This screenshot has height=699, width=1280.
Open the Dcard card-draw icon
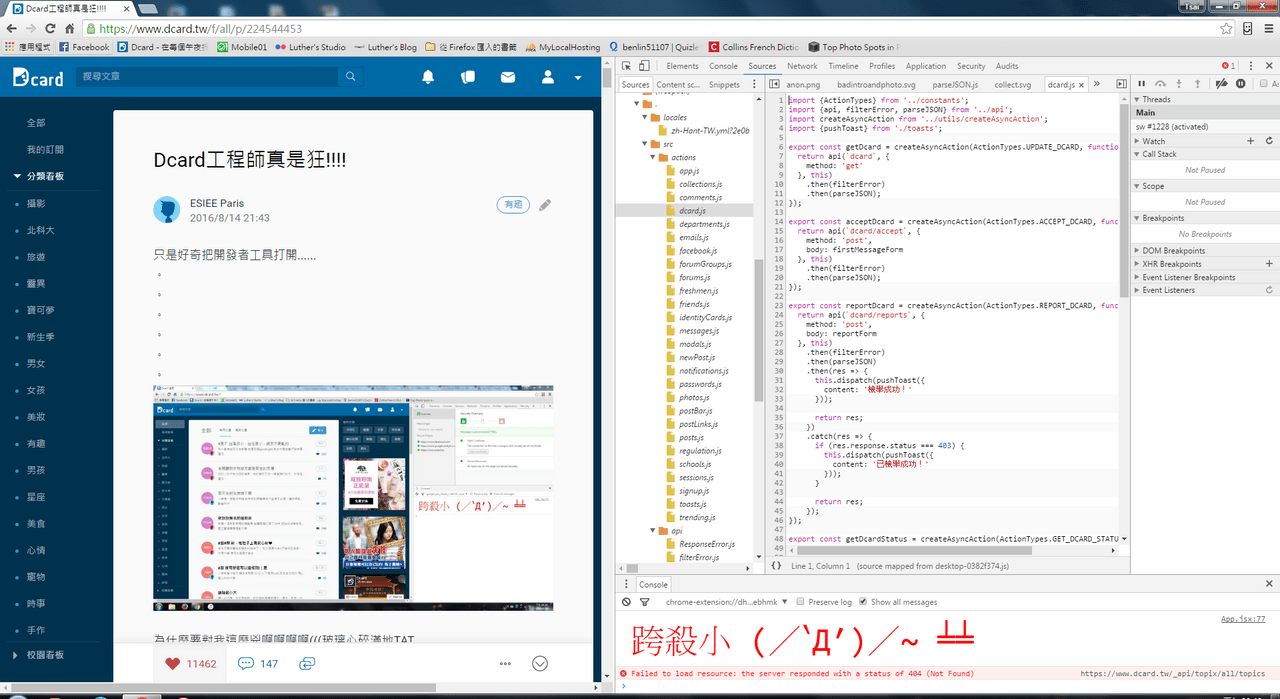[467, 77]
